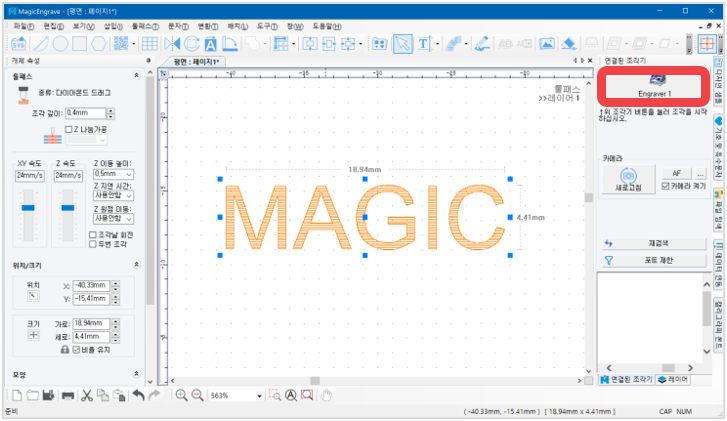Click the Text frame 'A' icon
727x421 pixels.
(x=210, y=44)
